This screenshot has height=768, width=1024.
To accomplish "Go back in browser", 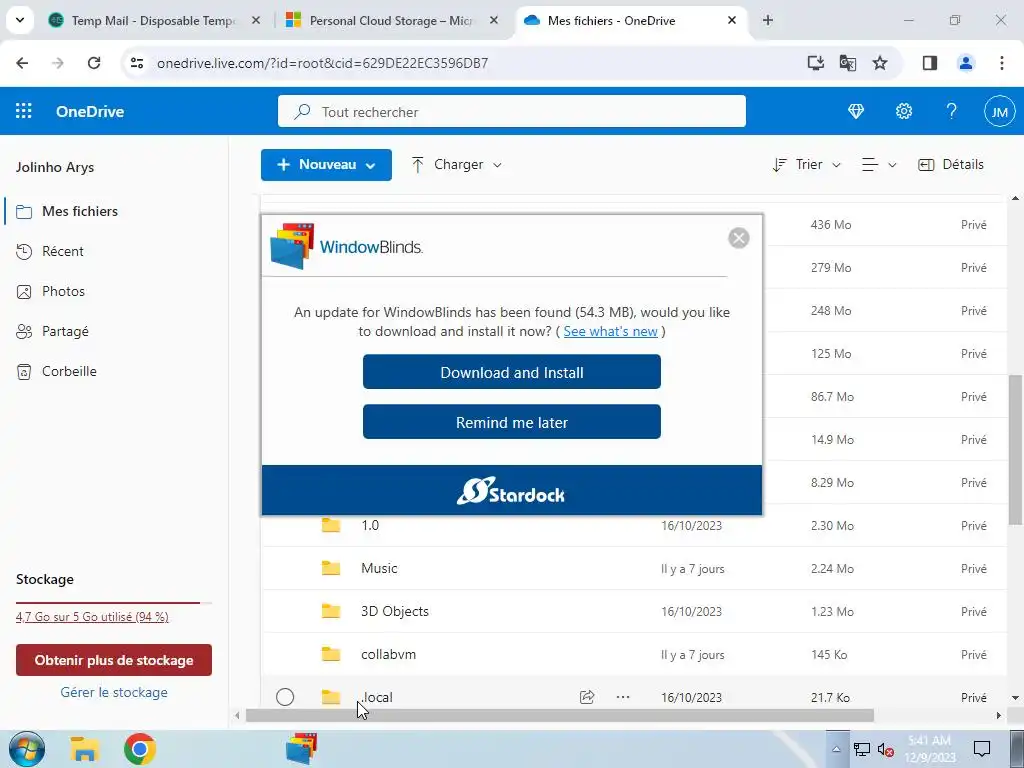I will point(22,63).
